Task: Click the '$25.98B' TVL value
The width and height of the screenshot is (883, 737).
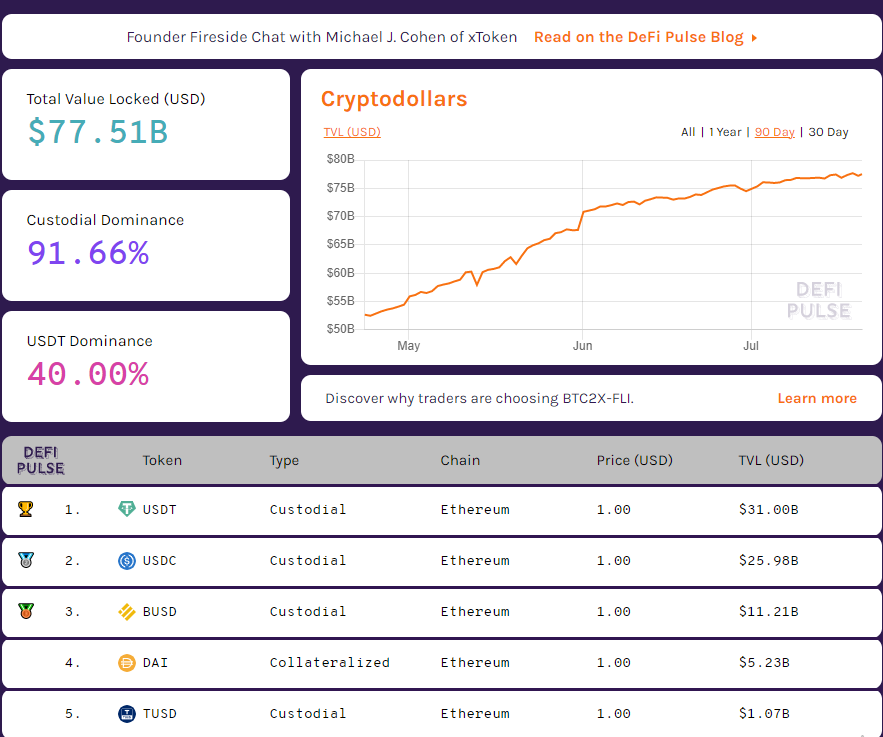Action: (769, 561)
